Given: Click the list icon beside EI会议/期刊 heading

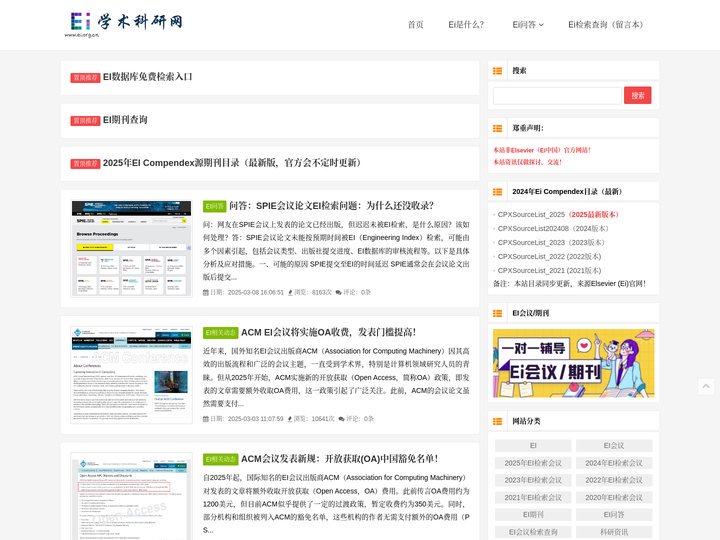Looking at the screenshot, I should (497, 314).
